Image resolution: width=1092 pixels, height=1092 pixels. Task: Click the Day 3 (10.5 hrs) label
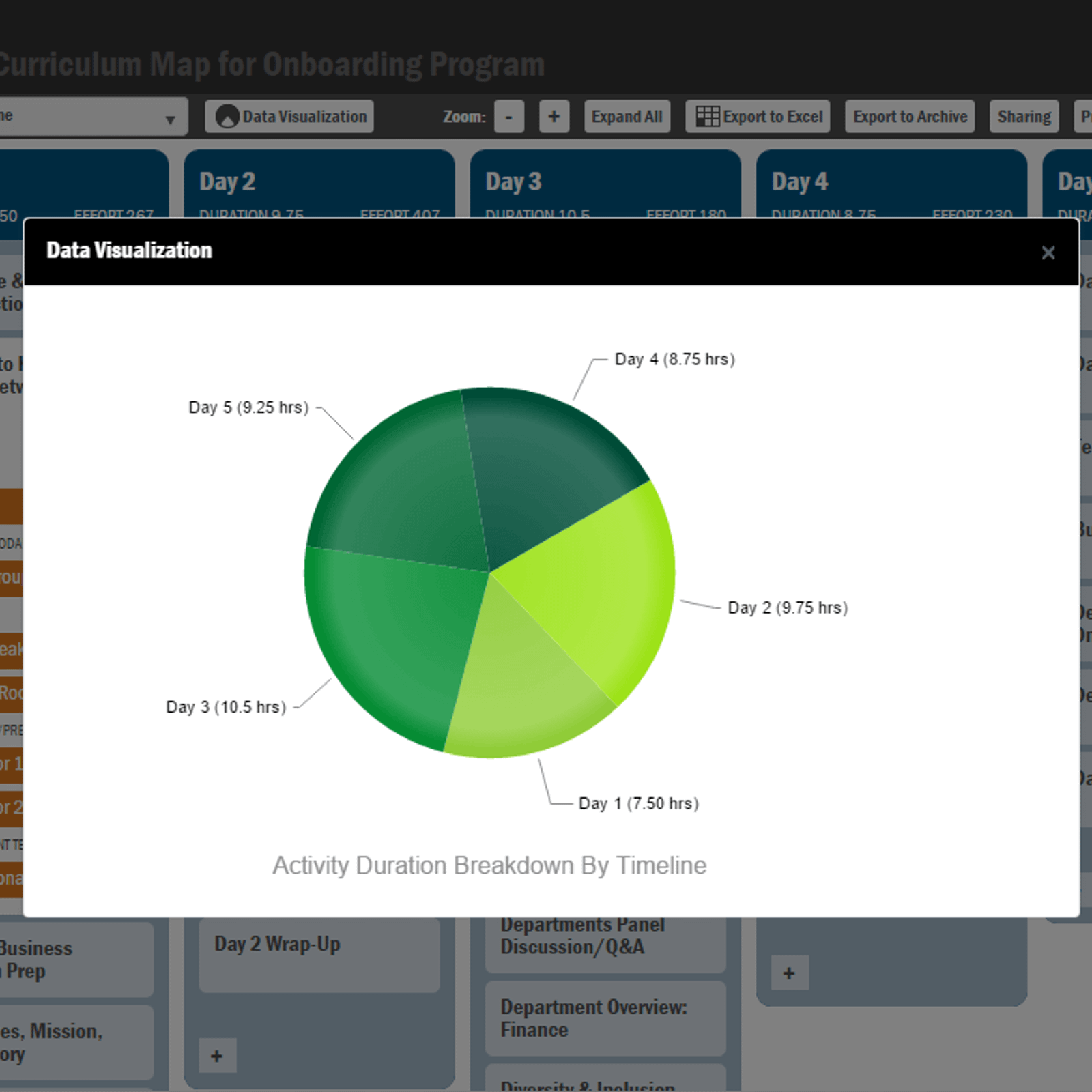pyautogui.click(x=226, y=707)
